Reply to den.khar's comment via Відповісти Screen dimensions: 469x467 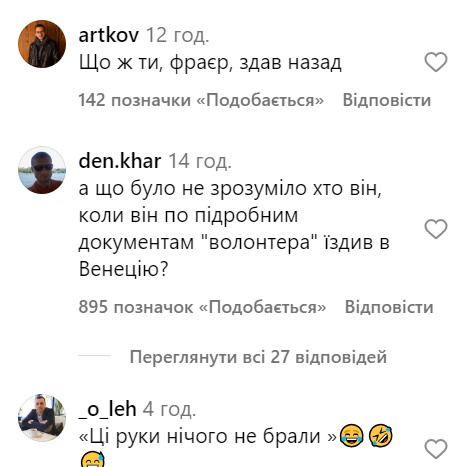(389, 307)
